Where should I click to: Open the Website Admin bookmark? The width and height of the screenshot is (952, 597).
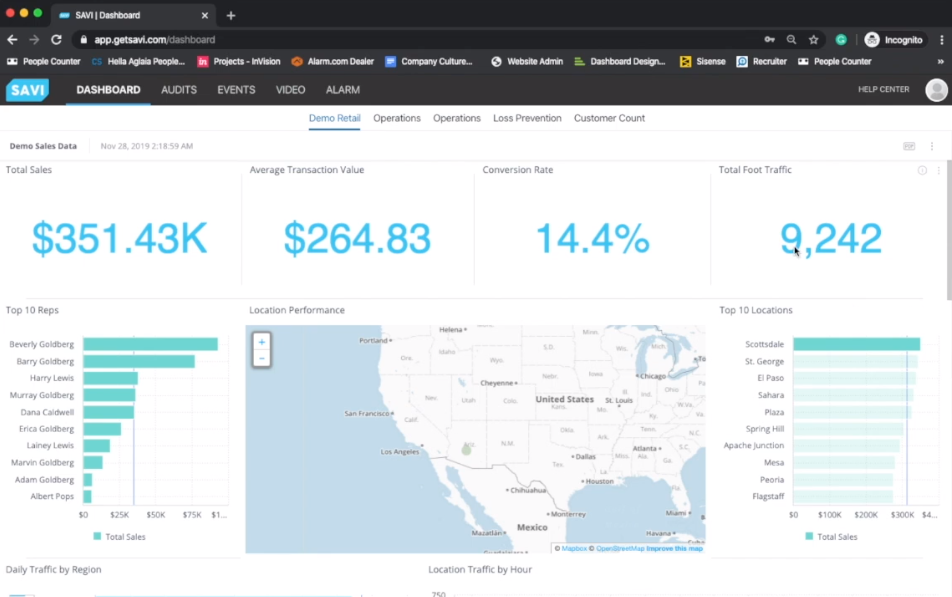tap(527, 61)
